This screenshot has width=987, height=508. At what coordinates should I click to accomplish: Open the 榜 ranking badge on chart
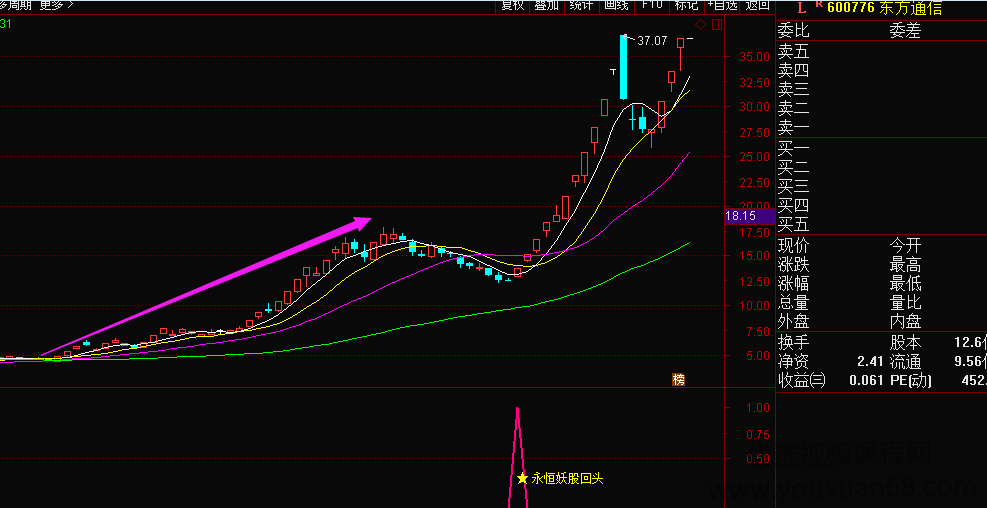(x=680, y=379)
